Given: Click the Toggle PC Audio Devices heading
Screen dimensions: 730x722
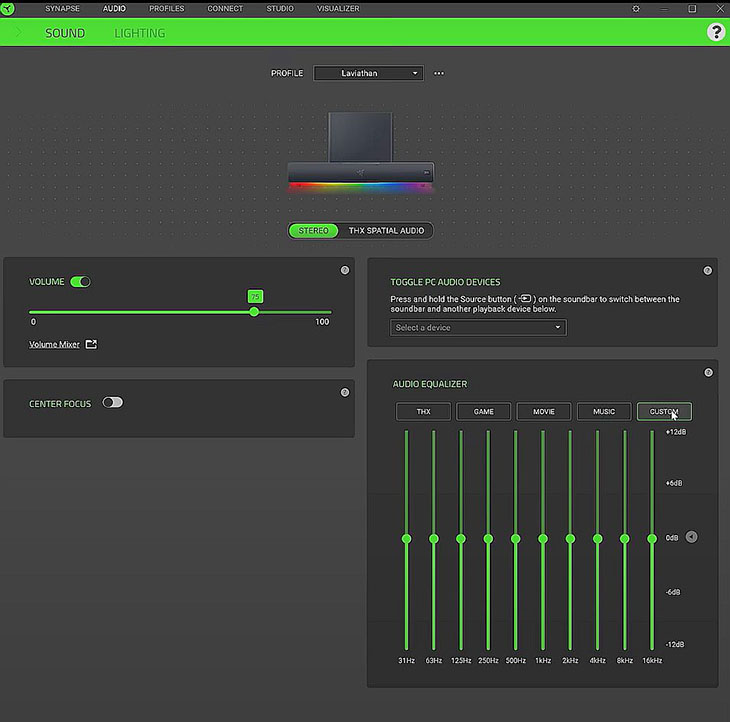Looking at the screenshot, I should 445,282.
